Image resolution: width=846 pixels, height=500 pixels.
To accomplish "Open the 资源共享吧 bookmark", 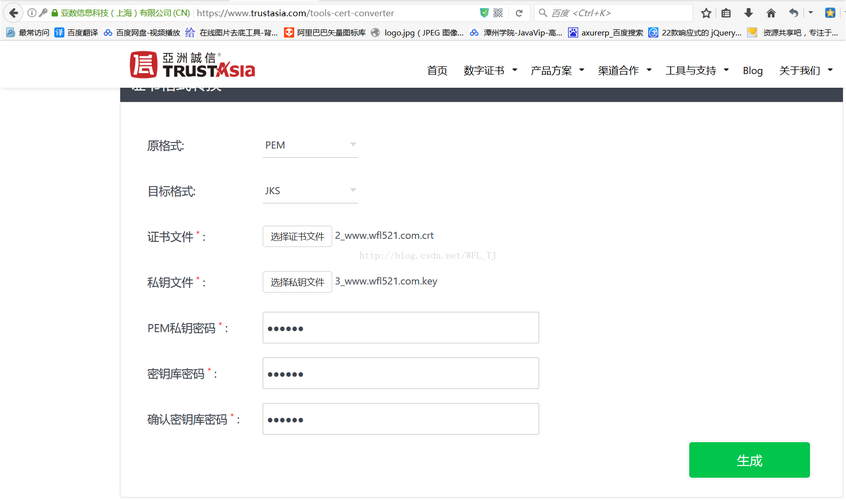I will click(793, 33).
